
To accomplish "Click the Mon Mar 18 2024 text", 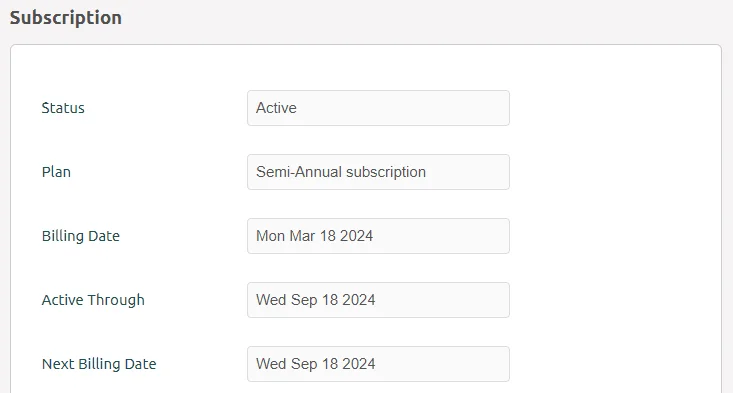I will click(x=315, y=236).
